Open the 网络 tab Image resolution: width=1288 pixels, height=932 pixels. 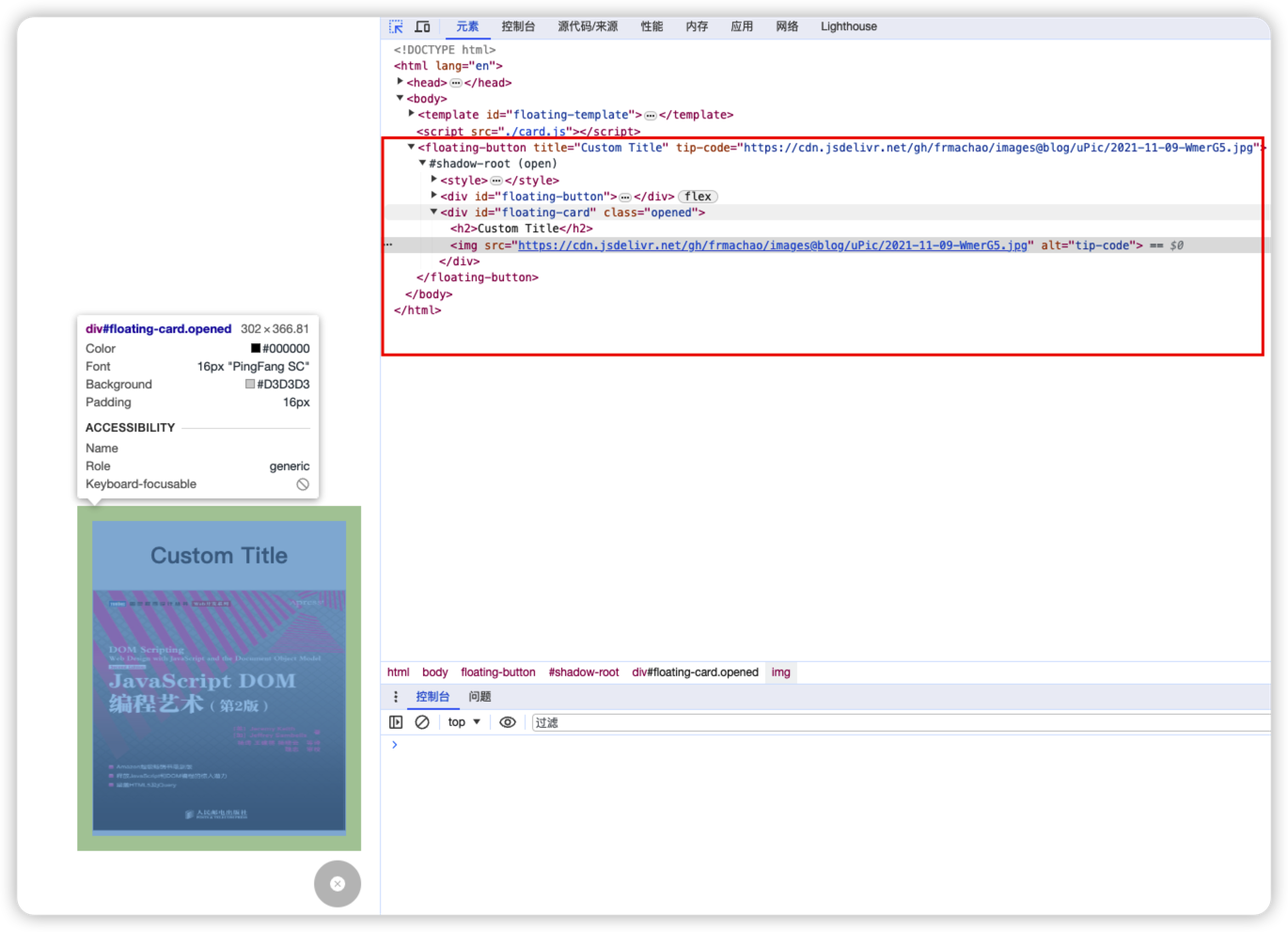pos(787,26)
